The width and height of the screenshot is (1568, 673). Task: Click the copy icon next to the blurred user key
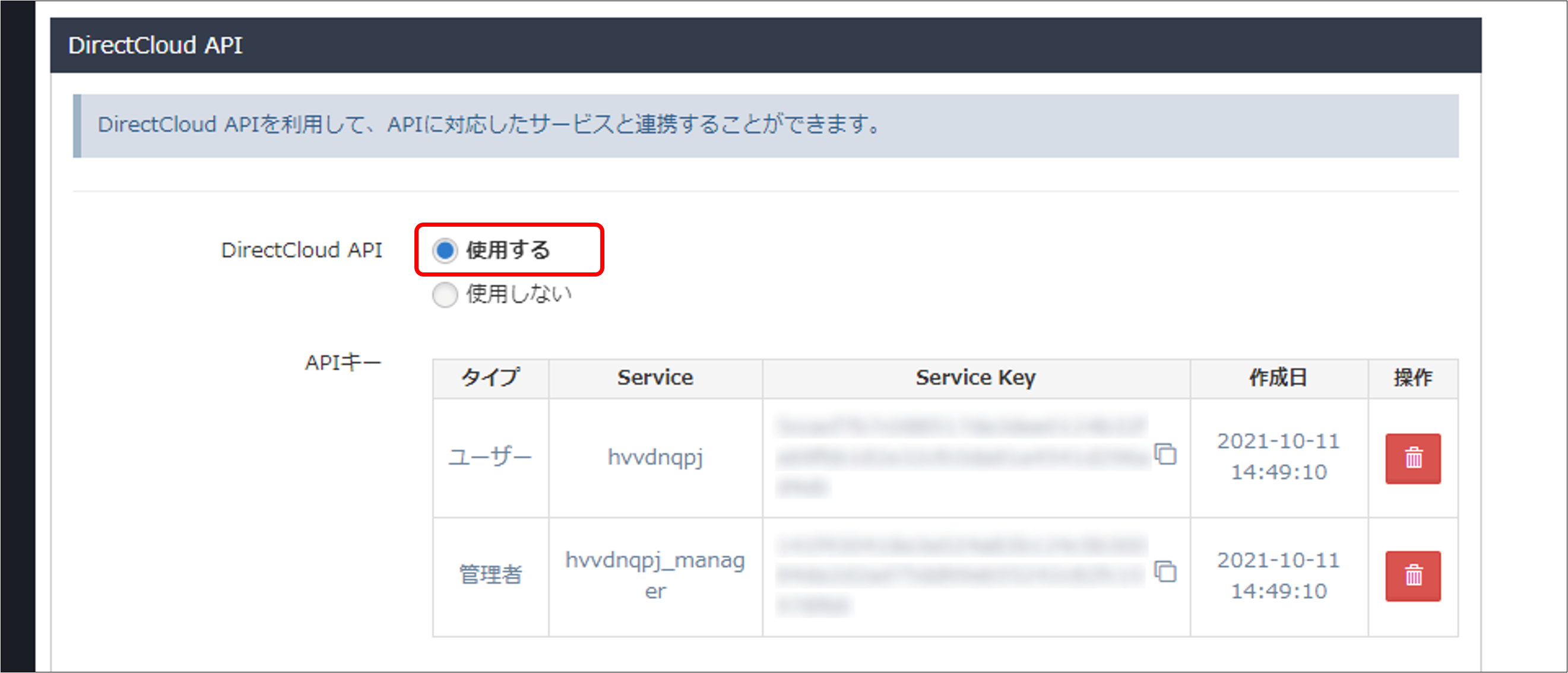coord(1166,455)
